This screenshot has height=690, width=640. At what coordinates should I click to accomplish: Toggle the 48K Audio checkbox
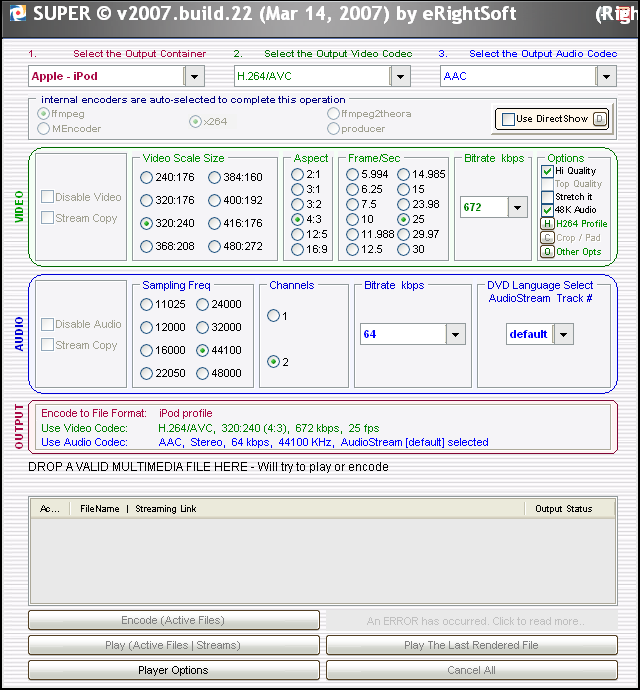click(x=547, y=210)
